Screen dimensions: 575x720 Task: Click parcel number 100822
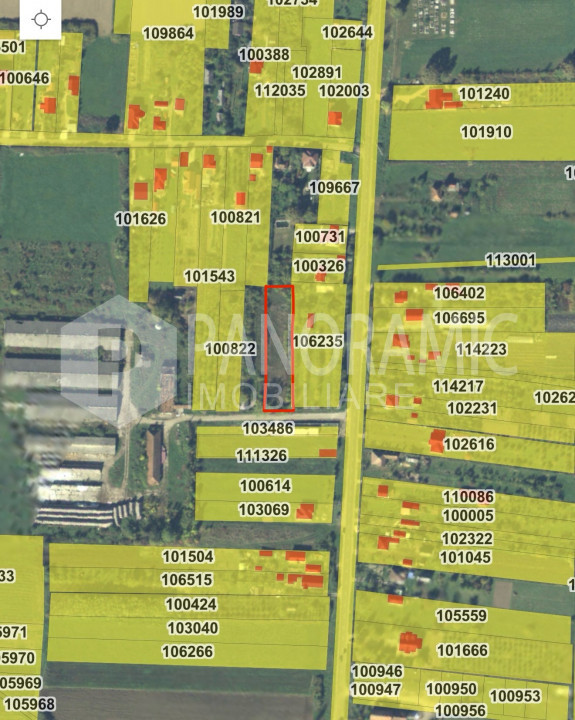(230, 349)
